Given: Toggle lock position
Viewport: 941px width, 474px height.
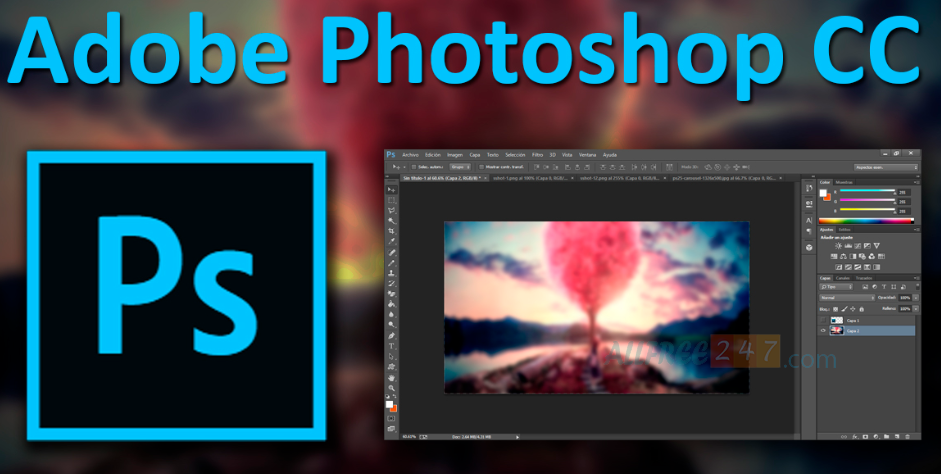Looking at the screenshot, I should coord(852,308).
